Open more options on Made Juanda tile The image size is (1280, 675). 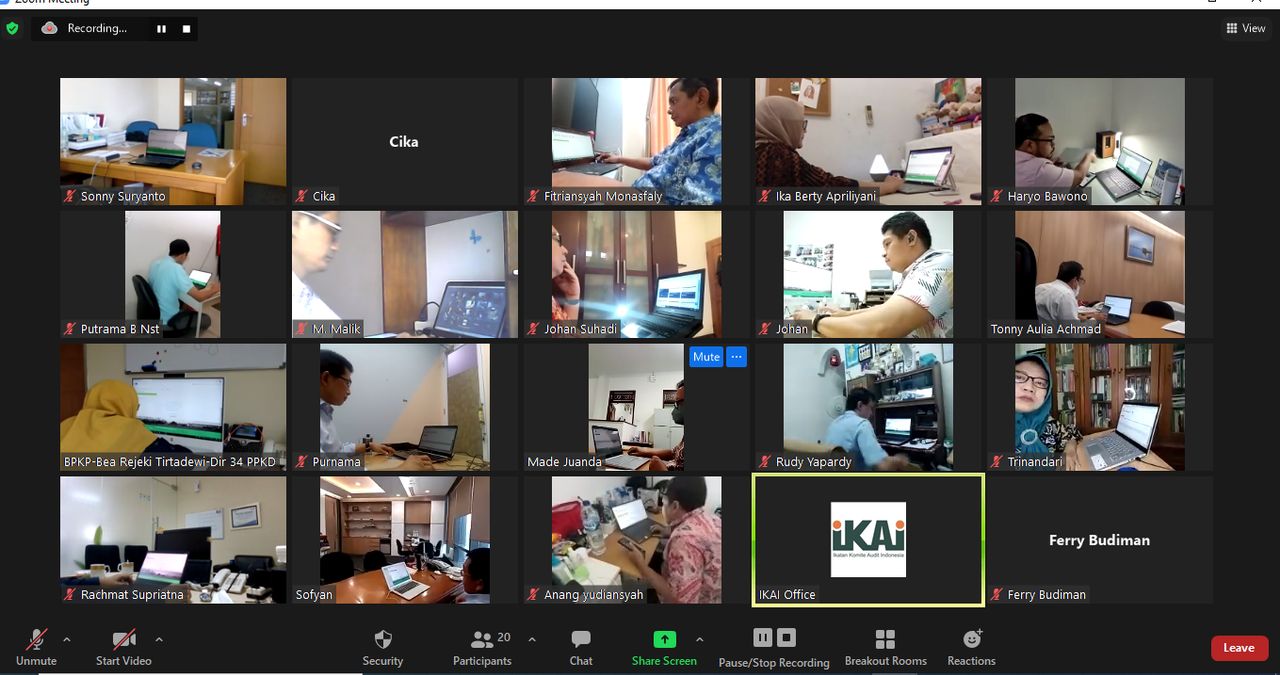coord(736,357)
